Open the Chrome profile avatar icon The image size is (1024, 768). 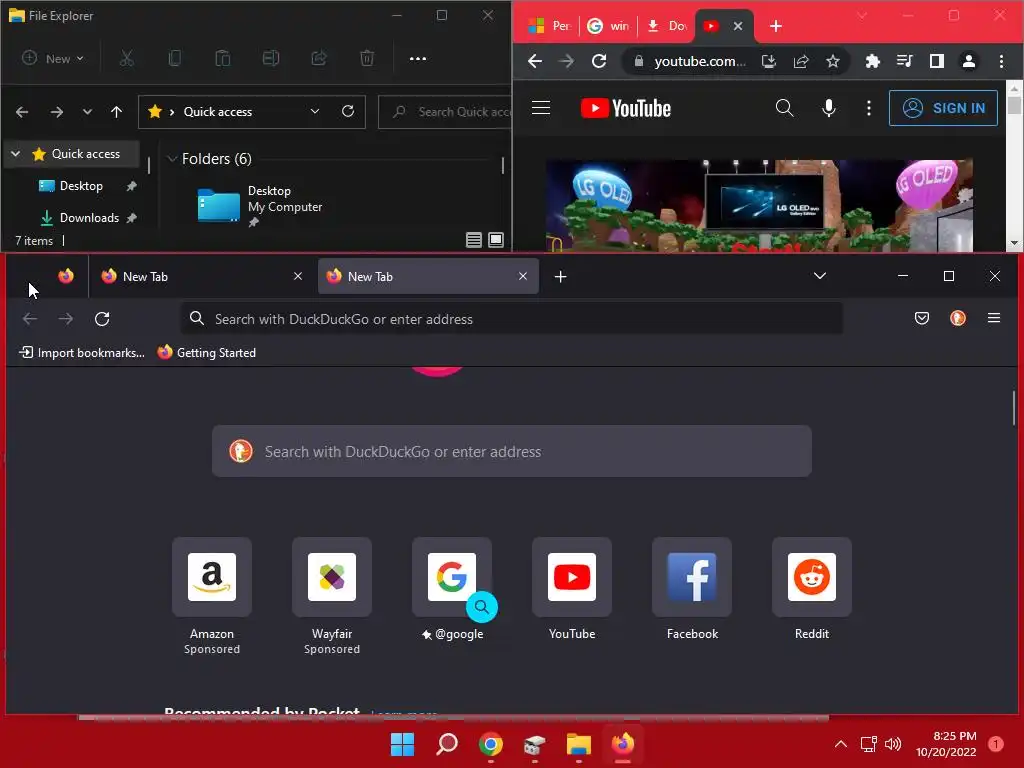click(x=968, y=61)
